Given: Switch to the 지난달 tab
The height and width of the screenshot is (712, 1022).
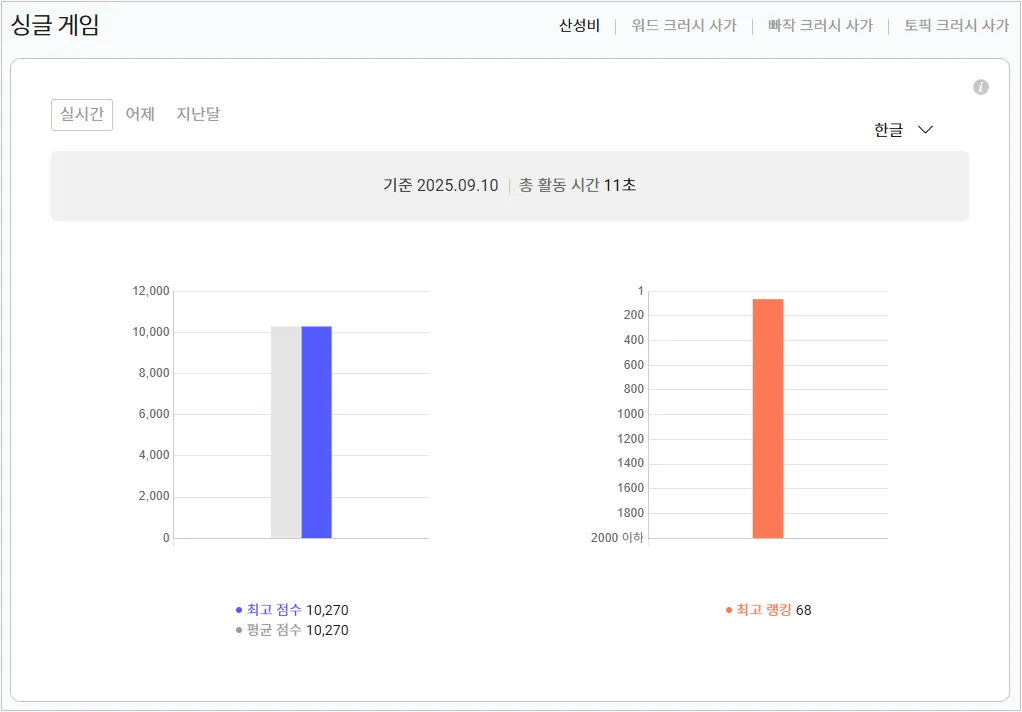Looking at the screenshot, I should 198,115.
